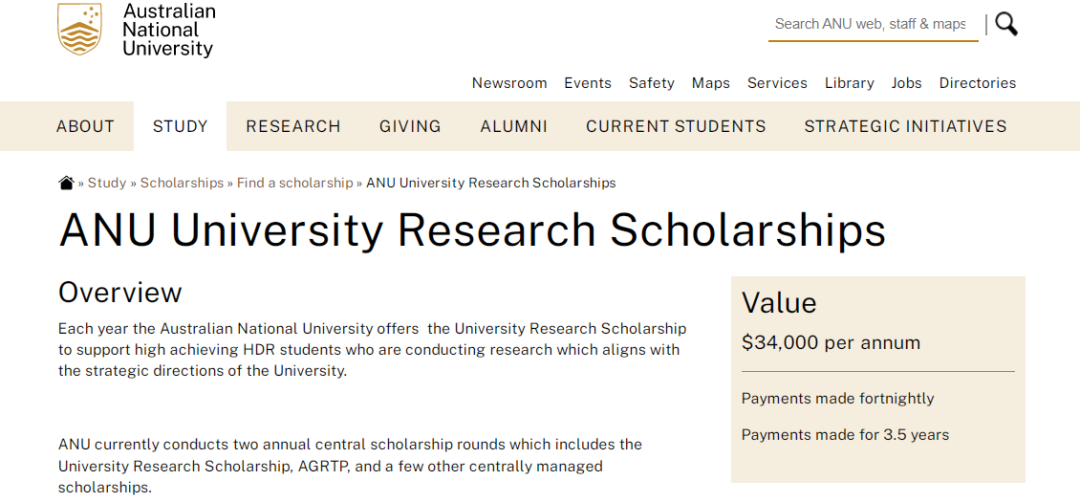Visit the Library link
This screenshot has height=502, width=1080.
pyautogui.click(x=849, y=83)
